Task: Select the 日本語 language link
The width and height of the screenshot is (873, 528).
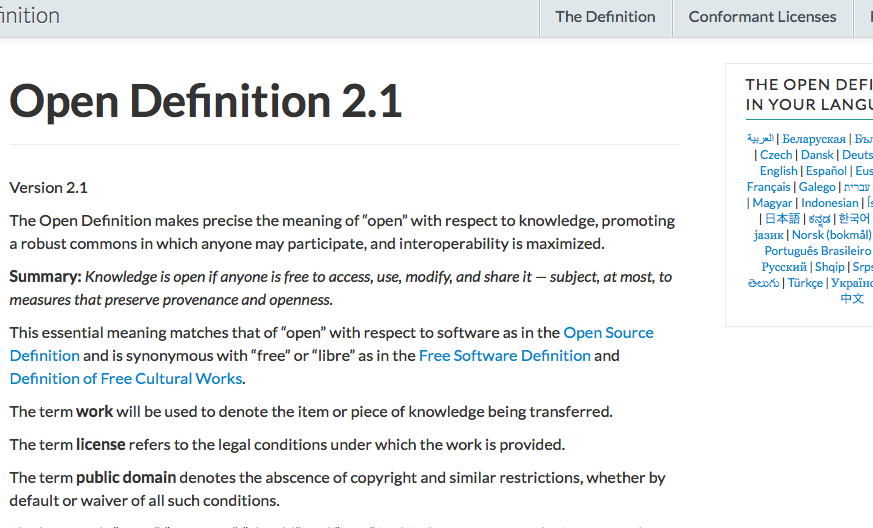Action: 782,219
